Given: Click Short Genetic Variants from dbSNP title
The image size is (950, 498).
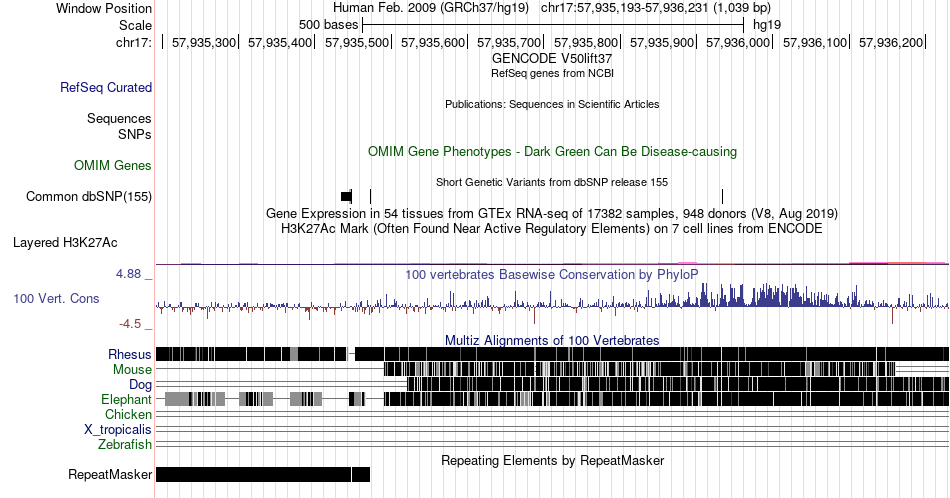Looking at the screenshot, I should tap(552, 182).
